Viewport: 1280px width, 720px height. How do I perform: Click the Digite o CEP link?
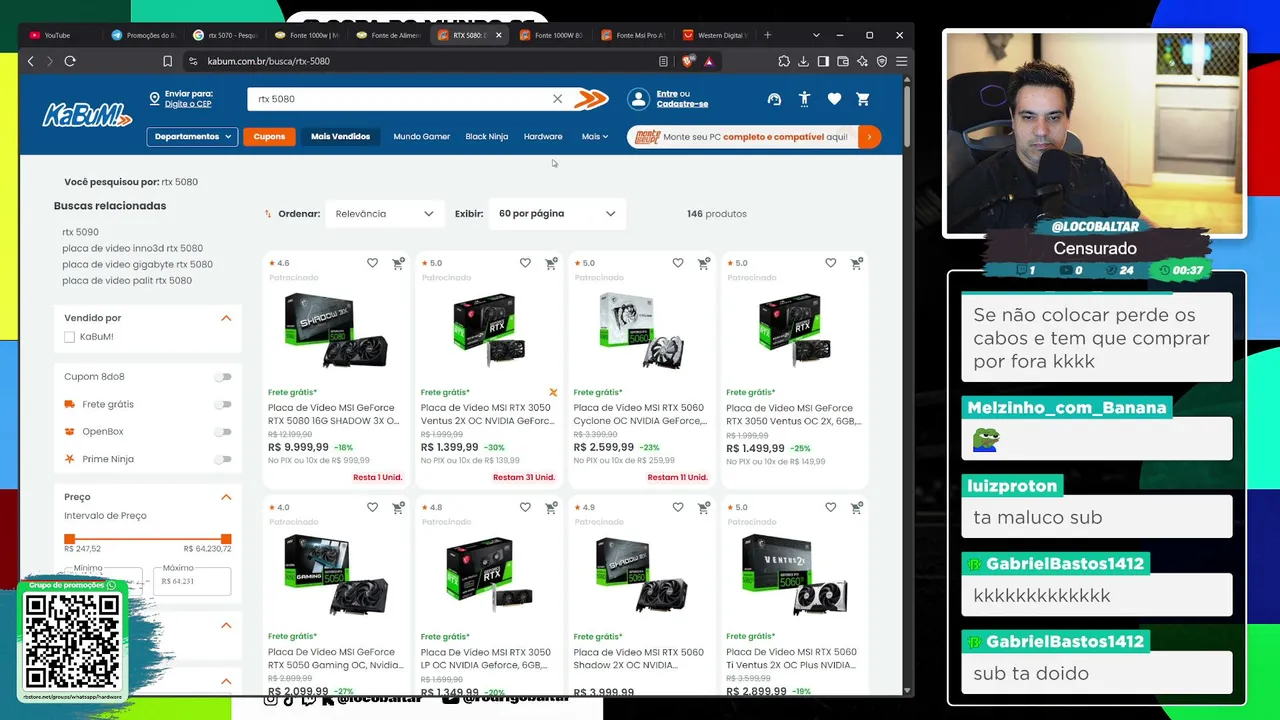coord(188,104)
